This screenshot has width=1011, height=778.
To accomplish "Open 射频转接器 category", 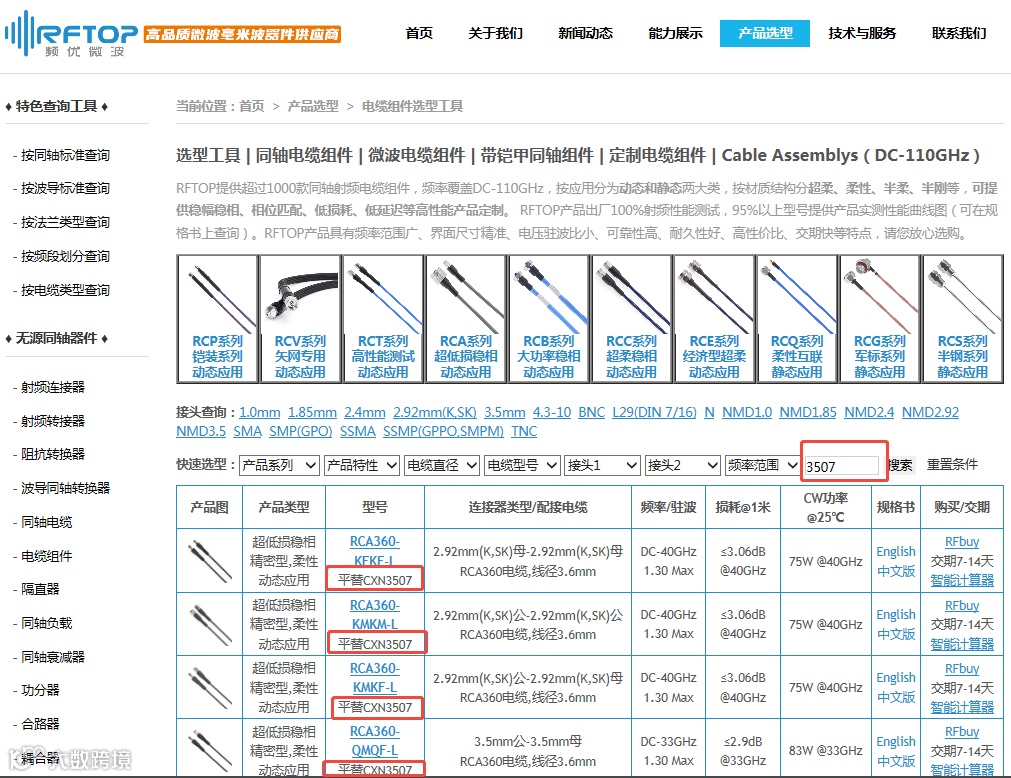I will [x=53, y=422].
